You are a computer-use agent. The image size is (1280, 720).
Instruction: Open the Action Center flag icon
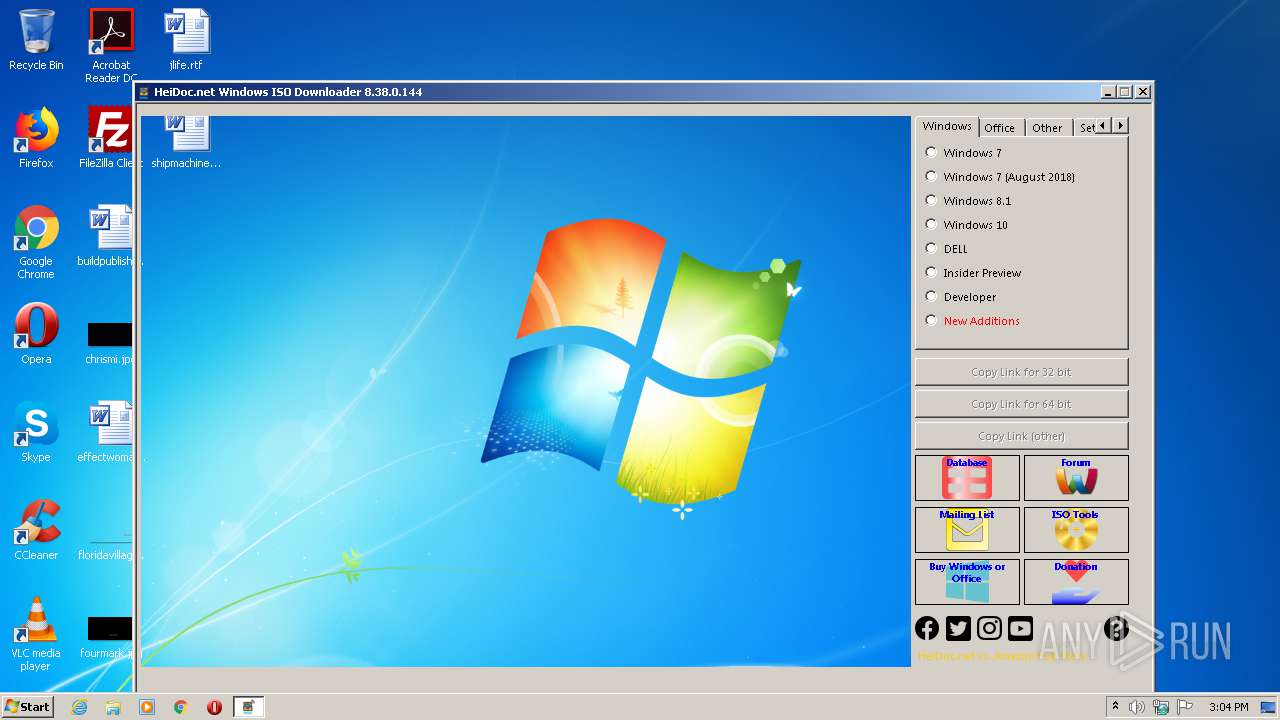[1183, 707]
